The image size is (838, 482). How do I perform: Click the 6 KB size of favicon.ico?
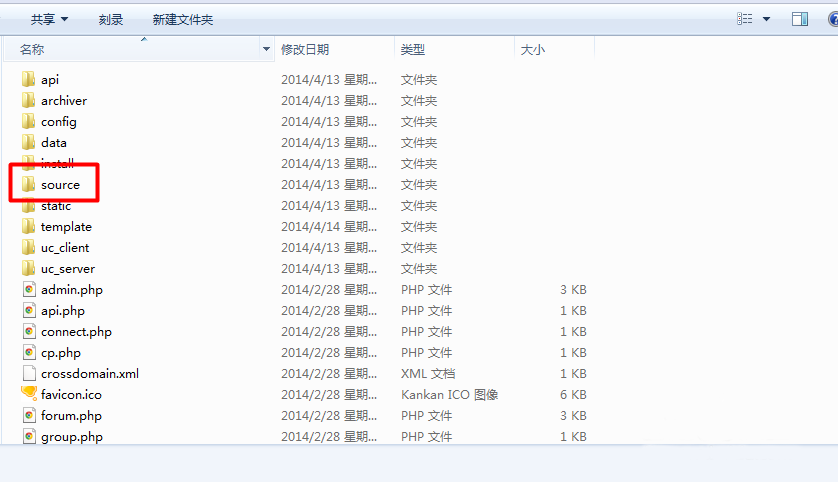(573, 394)
